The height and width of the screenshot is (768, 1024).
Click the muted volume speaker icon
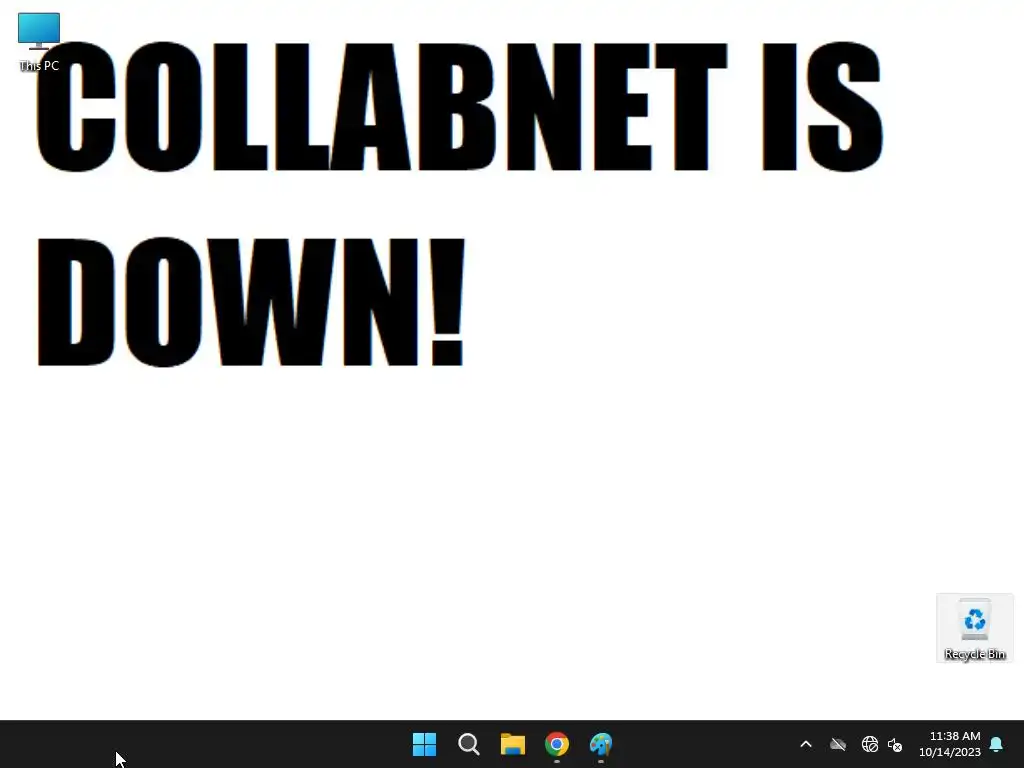click(x=895, y=744)
